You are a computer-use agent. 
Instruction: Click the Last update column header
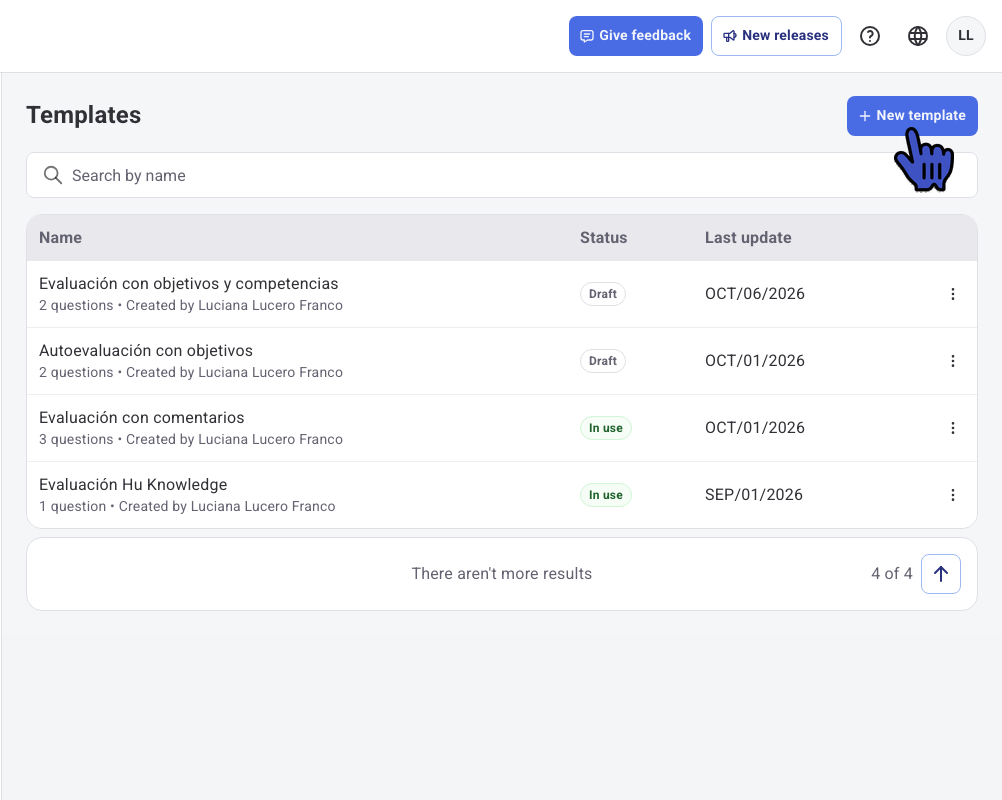tap(748, 238)
